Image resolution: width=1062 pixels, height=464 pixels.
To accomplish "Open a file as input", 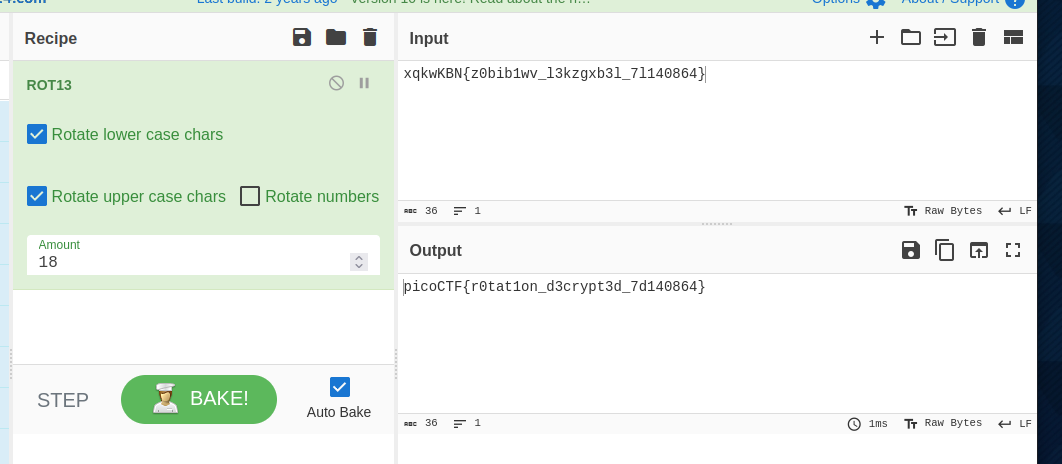I will click(945, 38).
